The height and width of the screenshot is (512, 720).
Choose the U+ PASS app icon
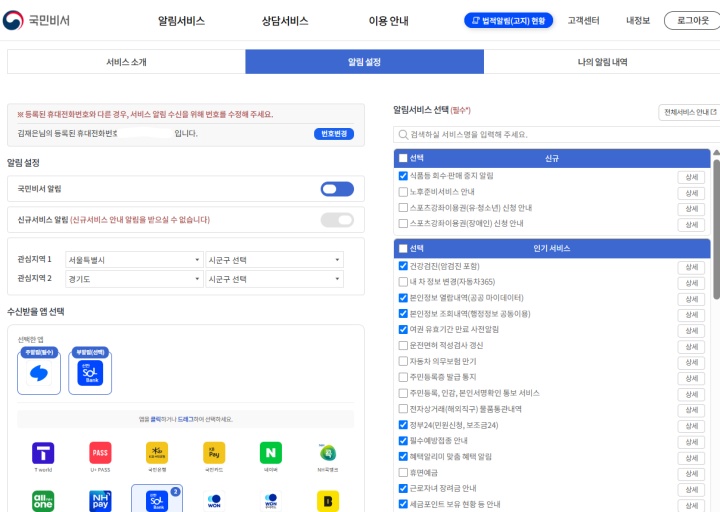tap(100, 453)
